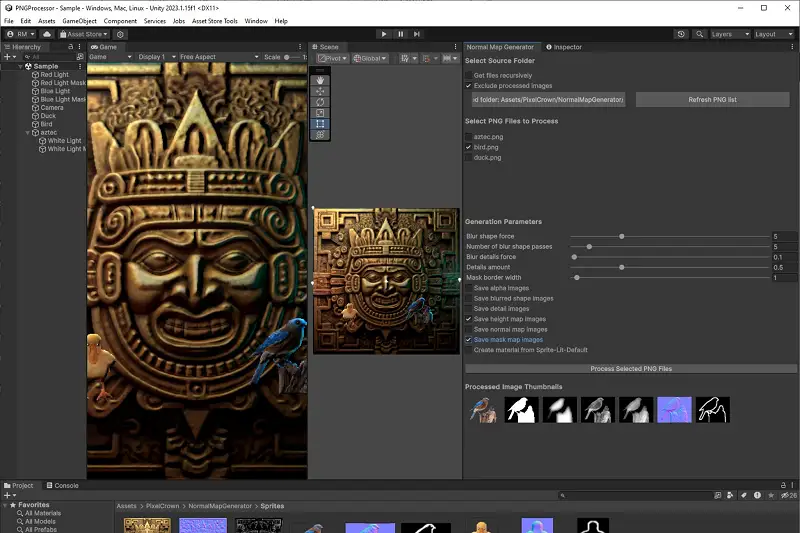Image resolution: width=800 pixels, height=533 pixels.
Task: Check duck.png for processing
Action: [x=468, y=158]
